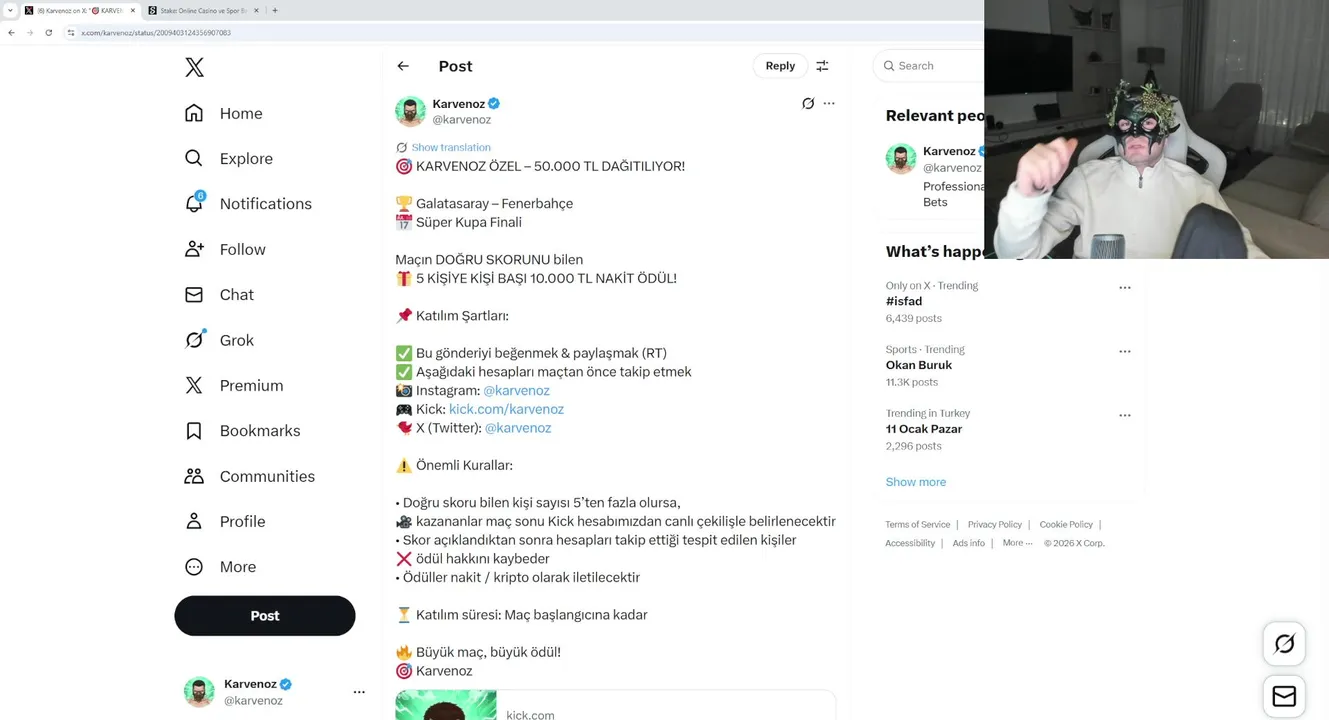Open Notifications with the bell icon
1329x720 pixels.
[248, 203]
